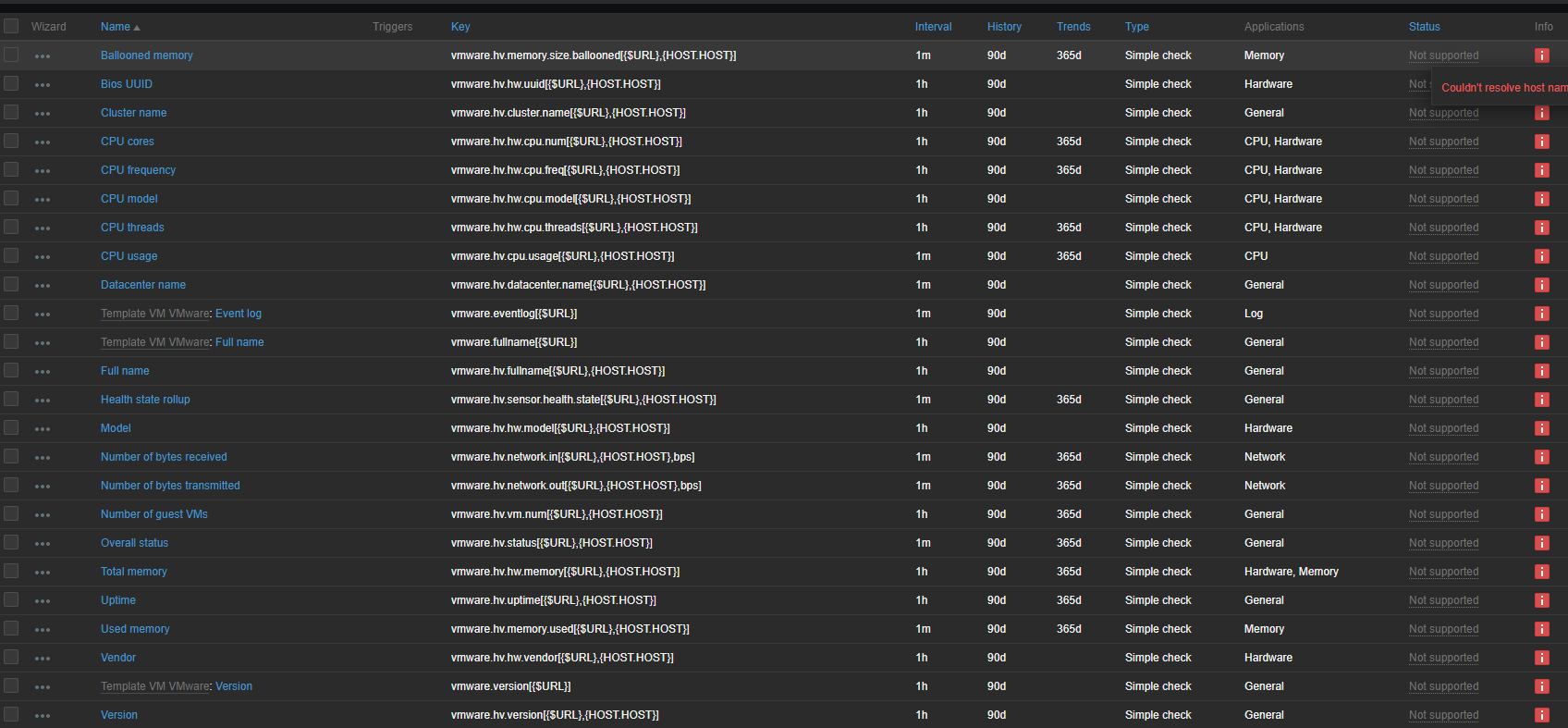
Task: Open the wizard dots menu for Ballooned memory
Action: pyautogui.click(x=43, y=56)
